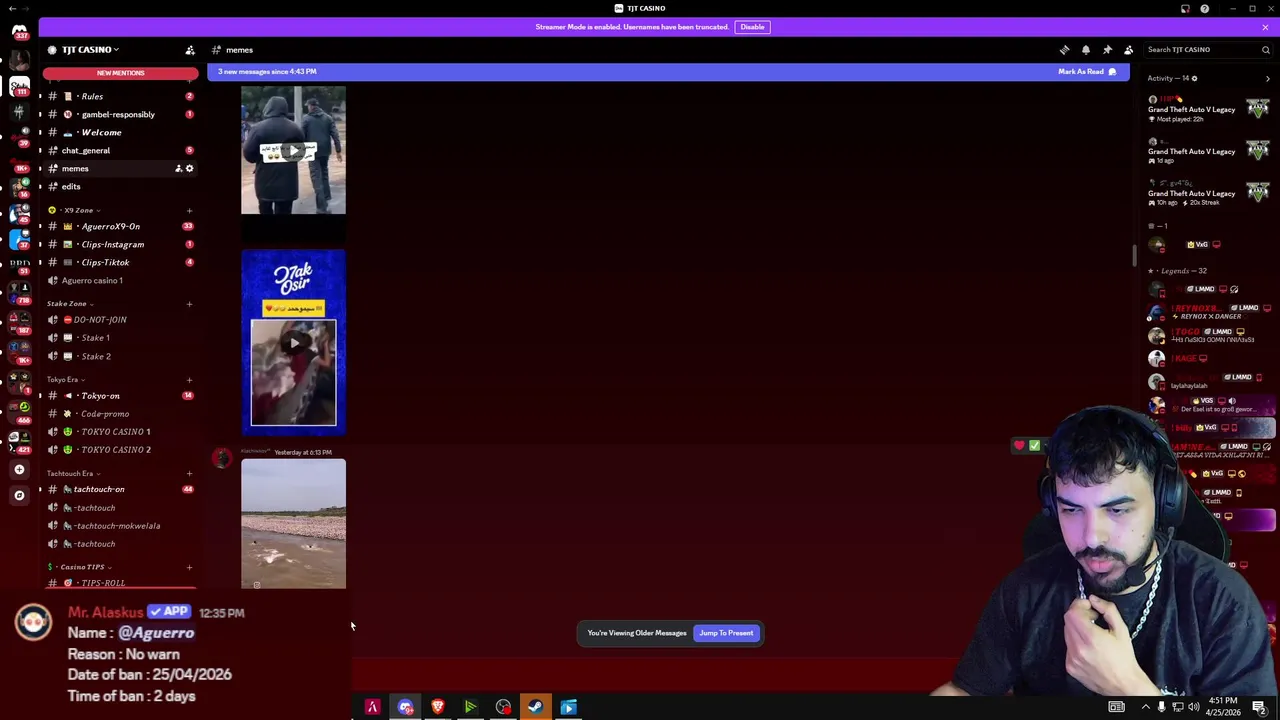This screenshot has height=720, width=1280.
Task: Disable Streamer Mode button
Action: (x=752, y=27)
